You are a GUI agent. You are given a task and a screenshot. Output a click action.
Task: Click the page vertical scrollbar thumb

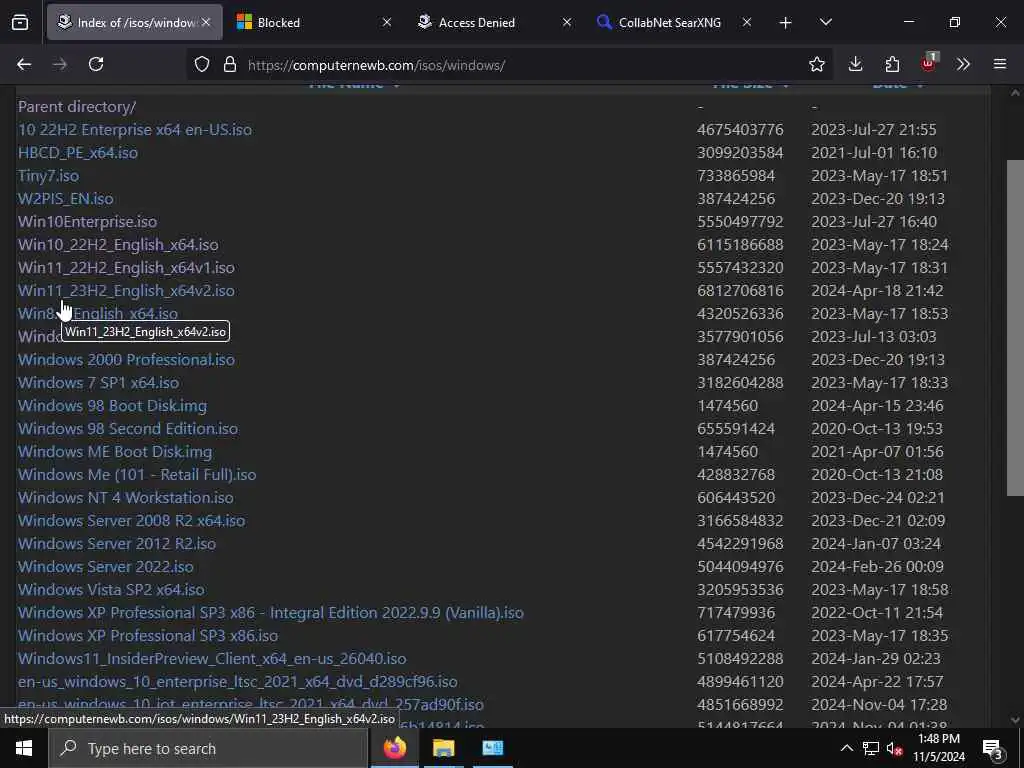[1015, 328]
